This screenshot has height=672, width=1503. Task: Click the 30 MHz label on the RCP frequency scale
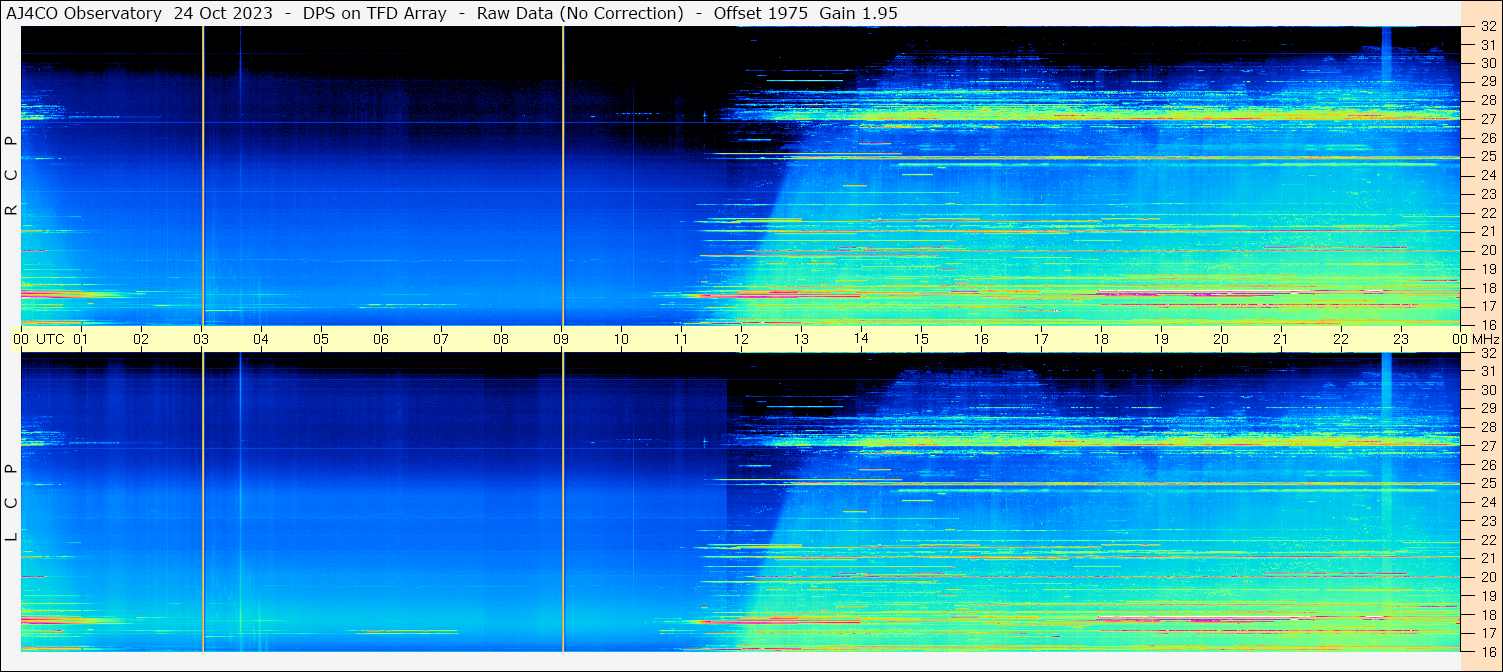(1487, 63)
